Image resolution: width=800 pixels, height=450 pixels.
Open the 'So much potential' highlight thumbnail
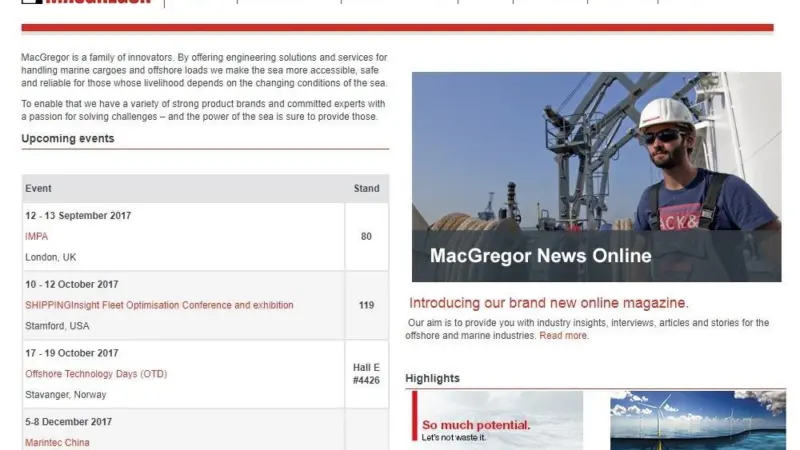coord(497,420)
